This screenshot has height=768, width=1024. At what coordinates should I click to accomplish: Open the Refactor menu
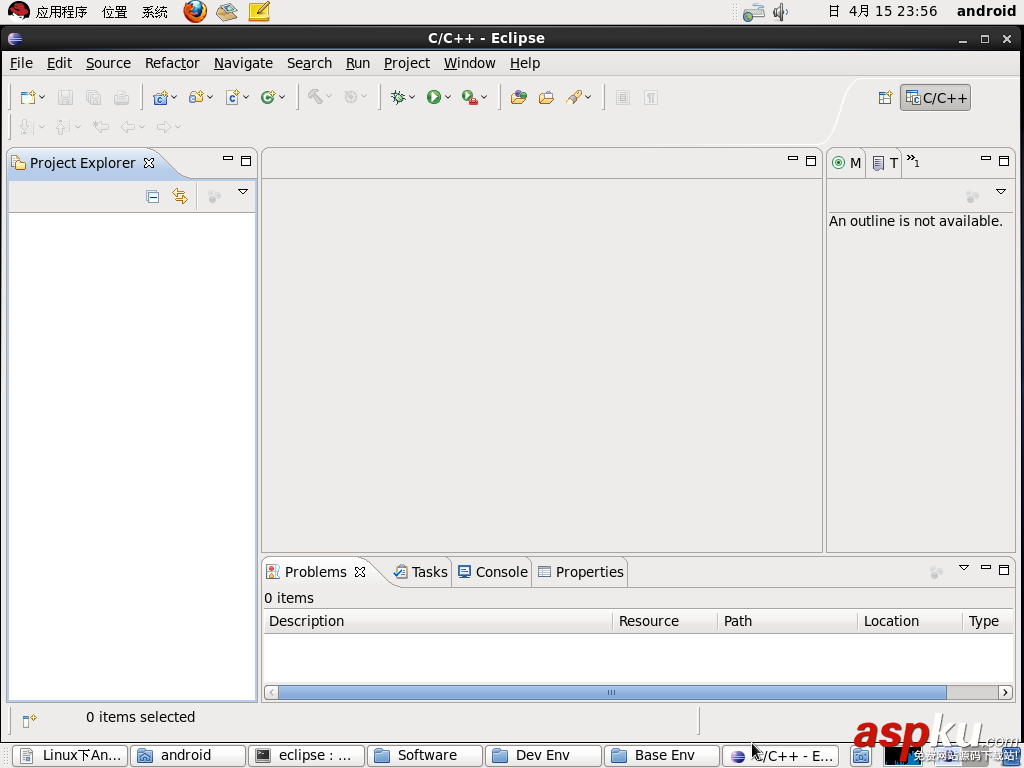(172, 63)
